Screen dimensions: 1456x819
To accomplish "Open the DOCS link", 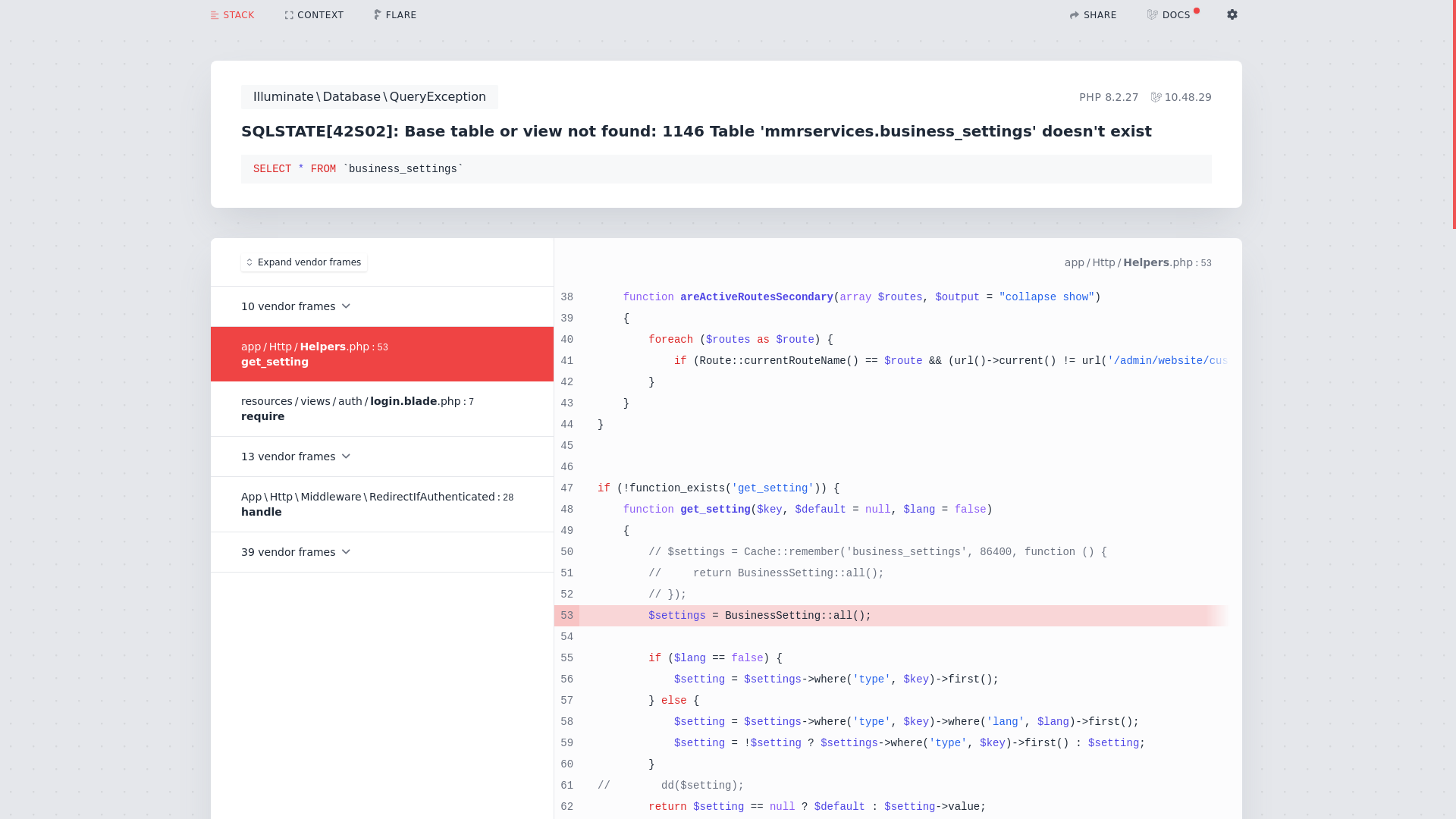I will click(x=1169, y=15).
